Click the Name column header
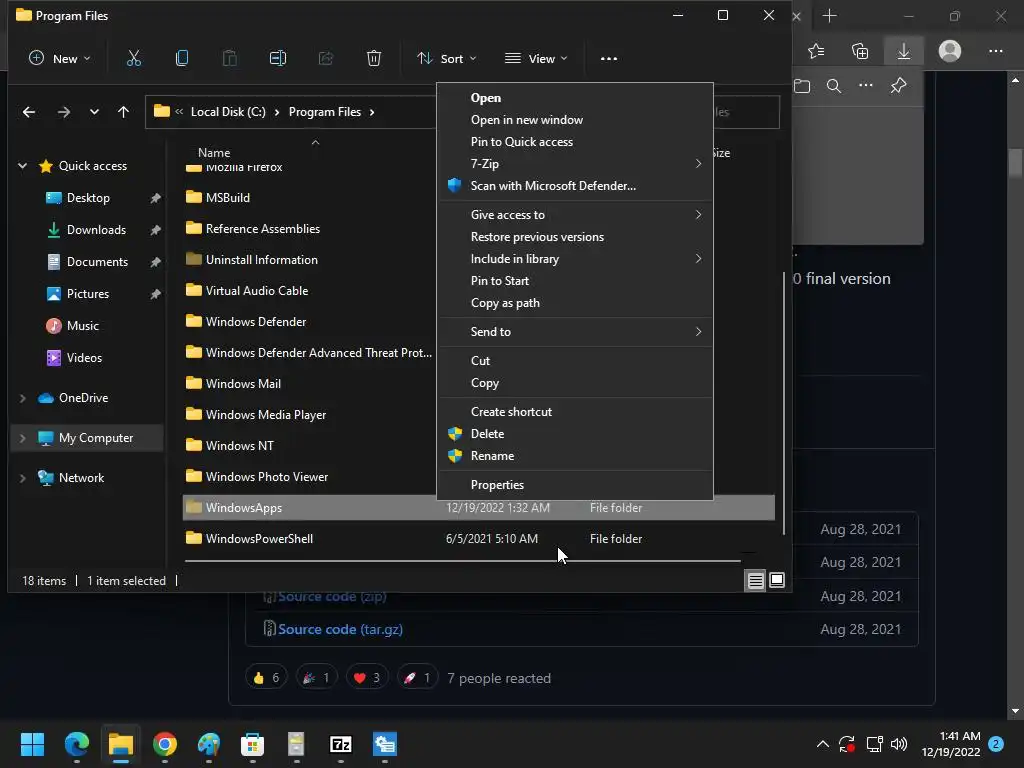 (214, 153)
